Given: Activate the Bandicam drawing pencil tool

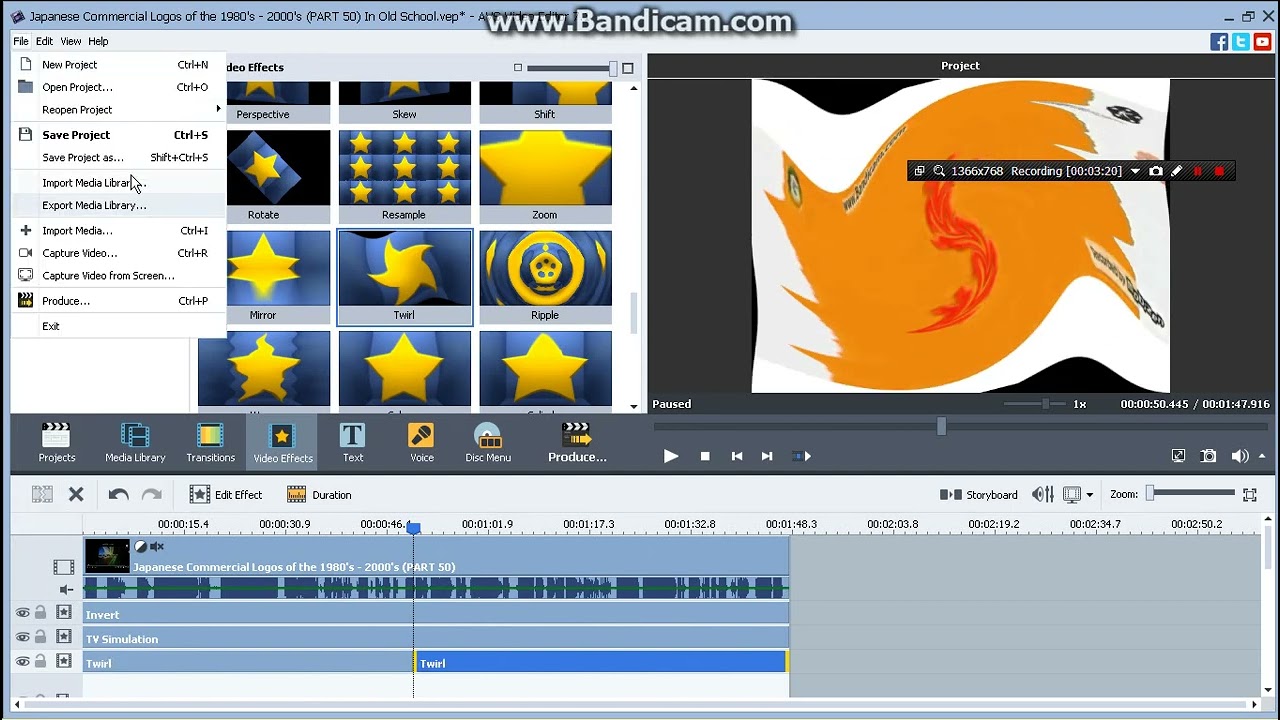Looking at the screenshot, I should [1177, 171].
